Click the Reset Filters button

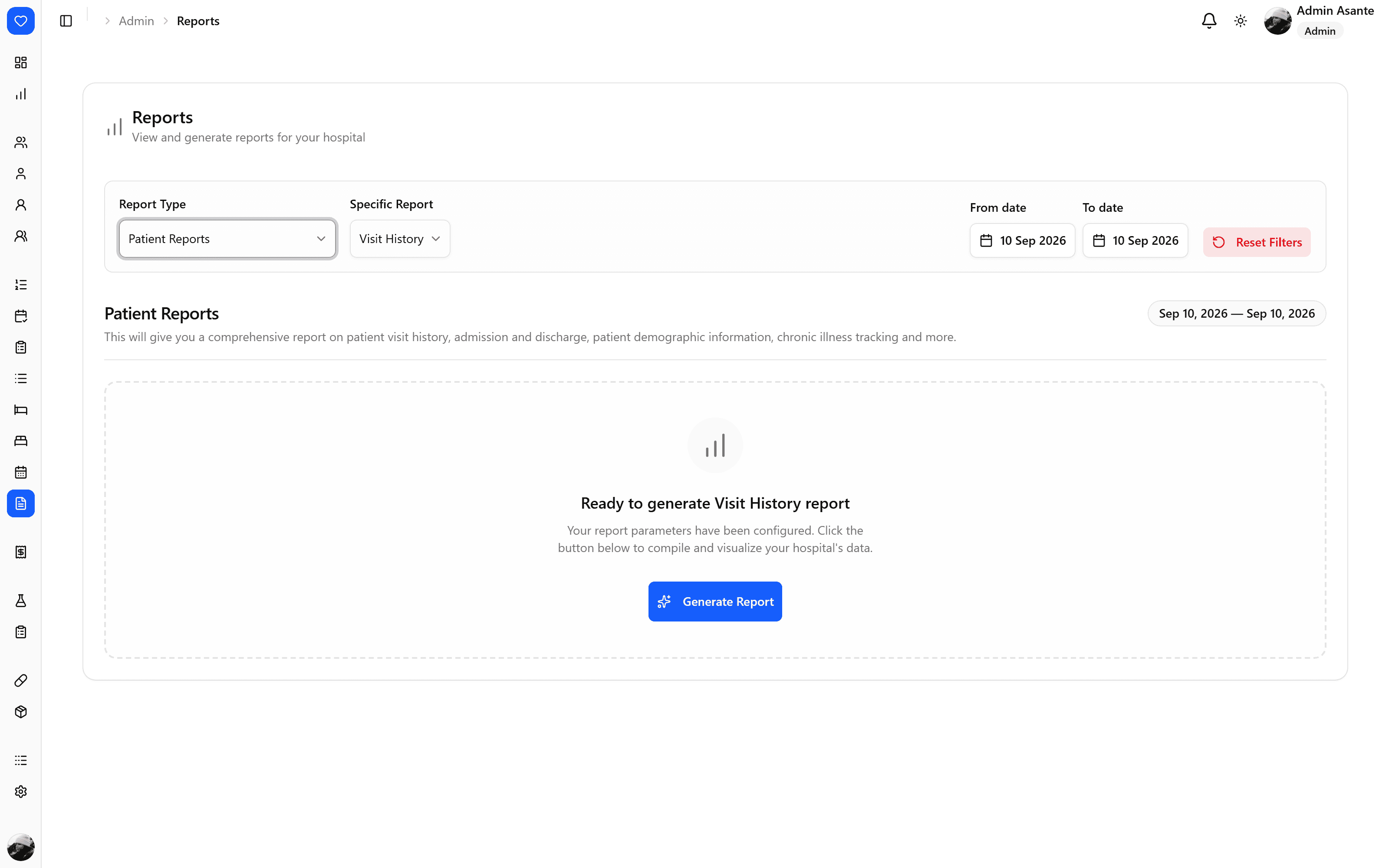[1257, 242]
